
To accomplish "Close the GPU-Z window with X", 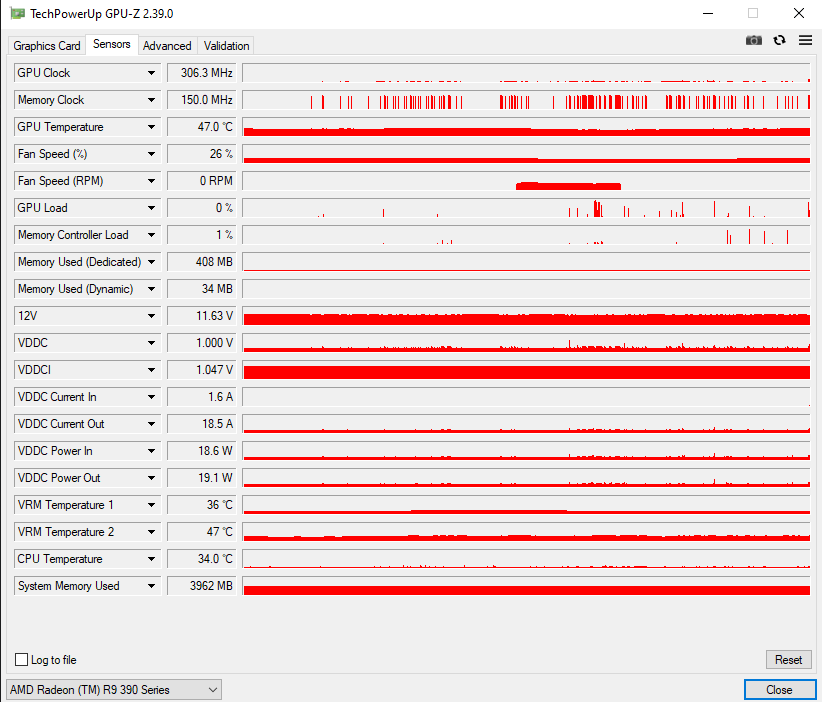I will 798,13.
